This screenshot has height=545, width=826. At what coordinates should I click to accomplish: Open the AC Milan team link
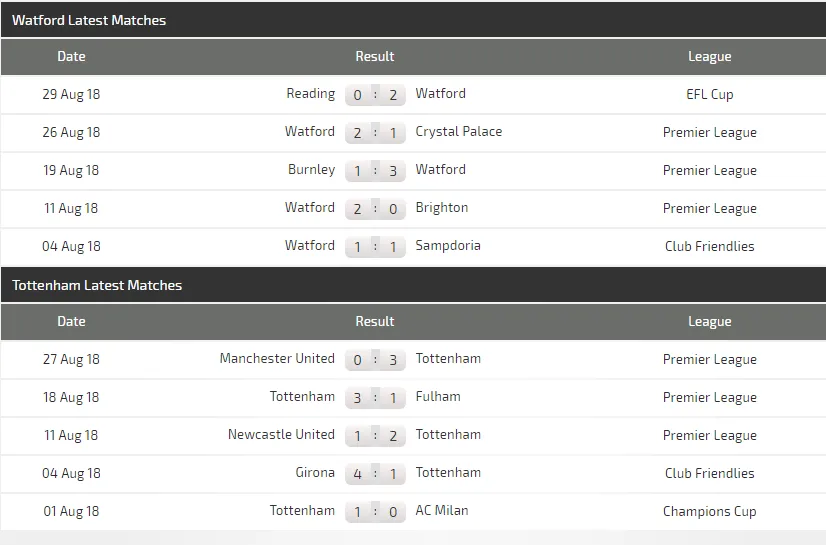click(442, 511)
